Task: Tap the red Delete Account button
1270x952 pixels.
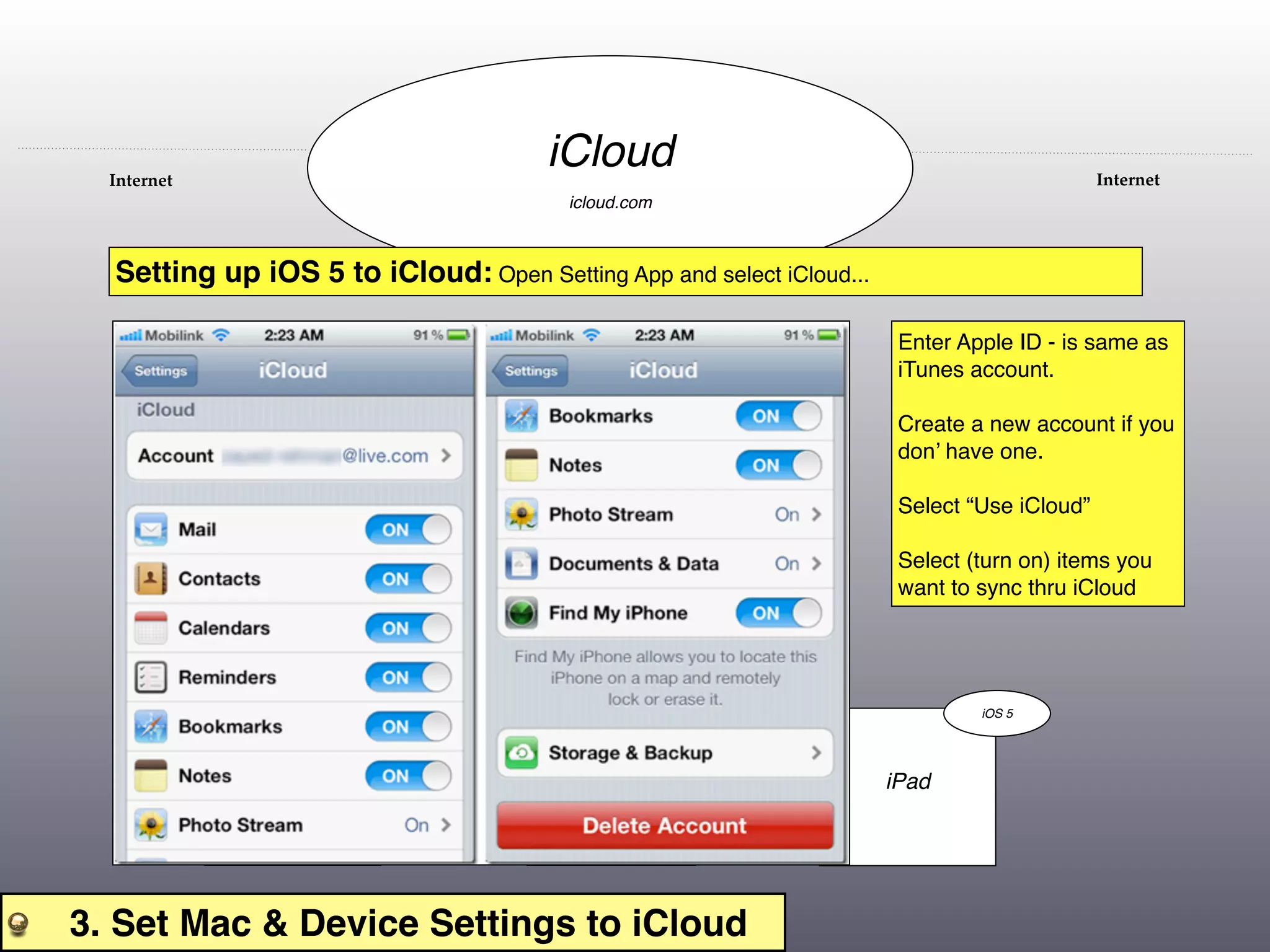Action: click(x=665, y=826)
